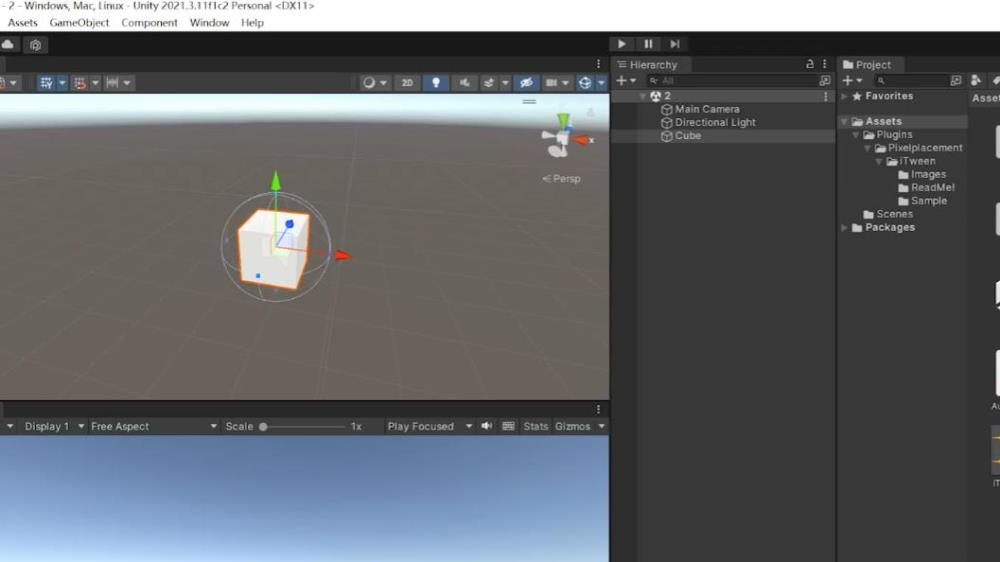Screen dimensions: 1000x562
Task: Expand the Packages folder
Action: [x=844, y=228]
